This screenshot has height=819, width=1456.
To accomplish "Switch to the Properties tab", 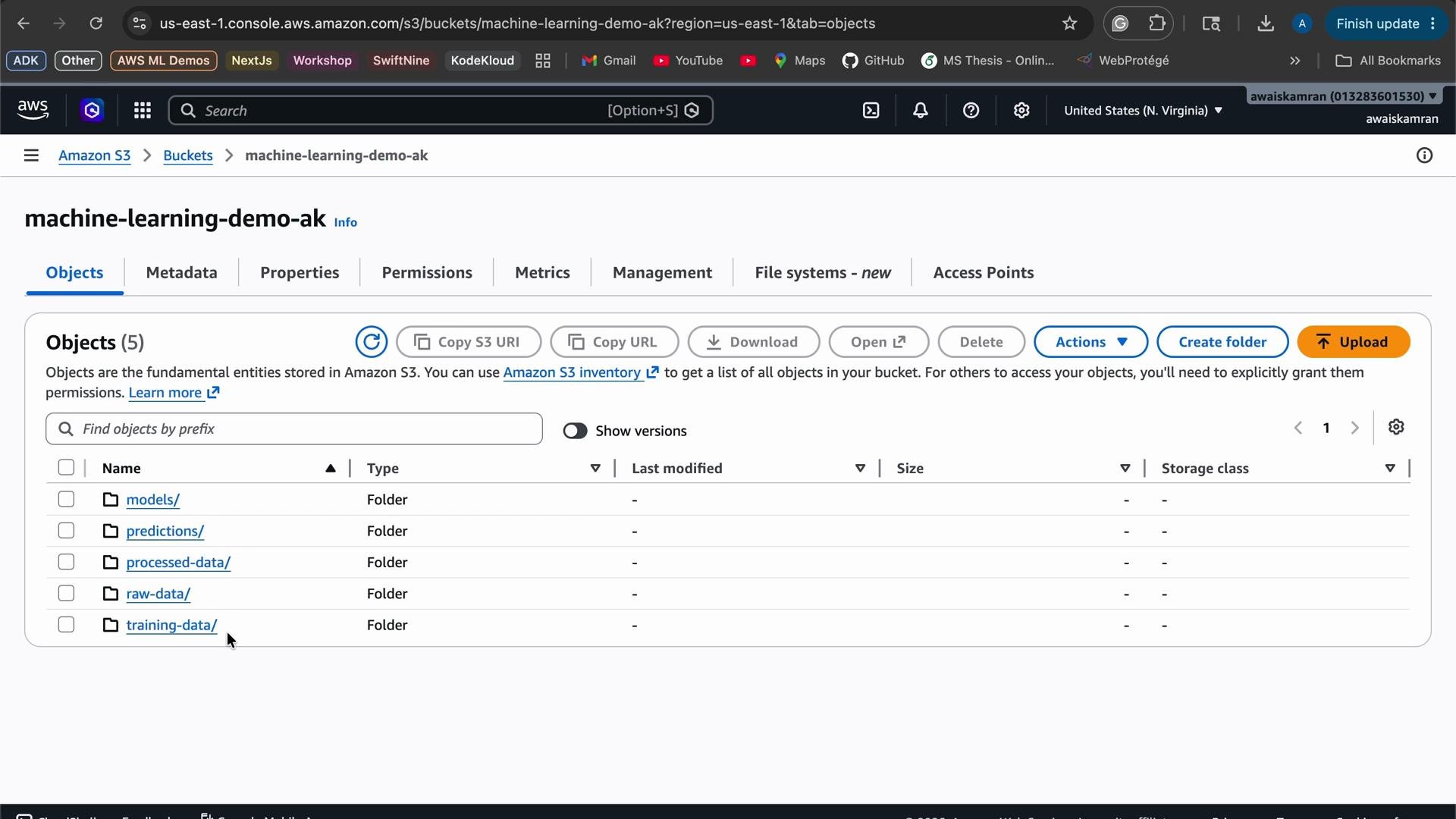I will point(300,273).
